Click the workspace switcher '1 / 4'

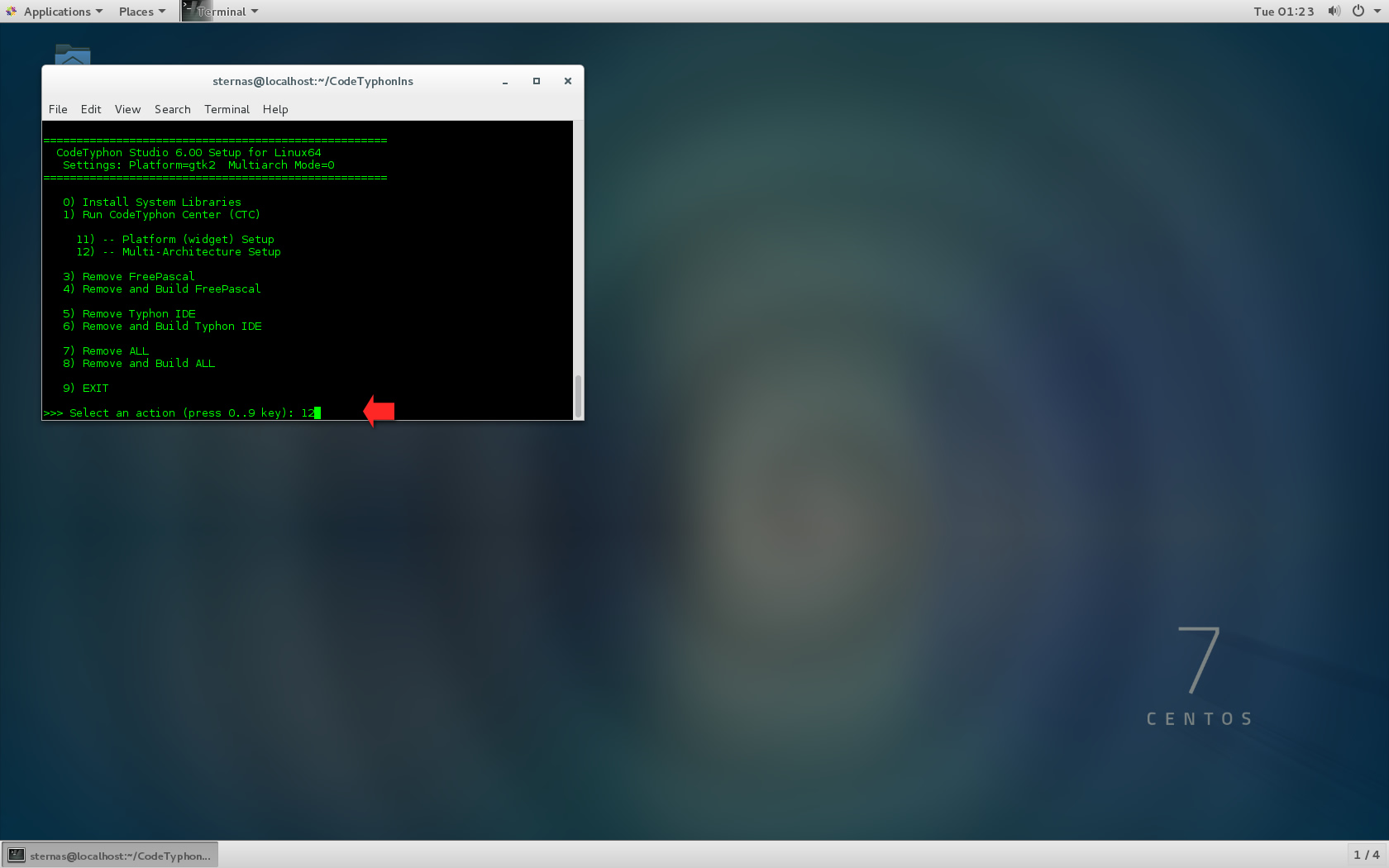click(1366, 855)
